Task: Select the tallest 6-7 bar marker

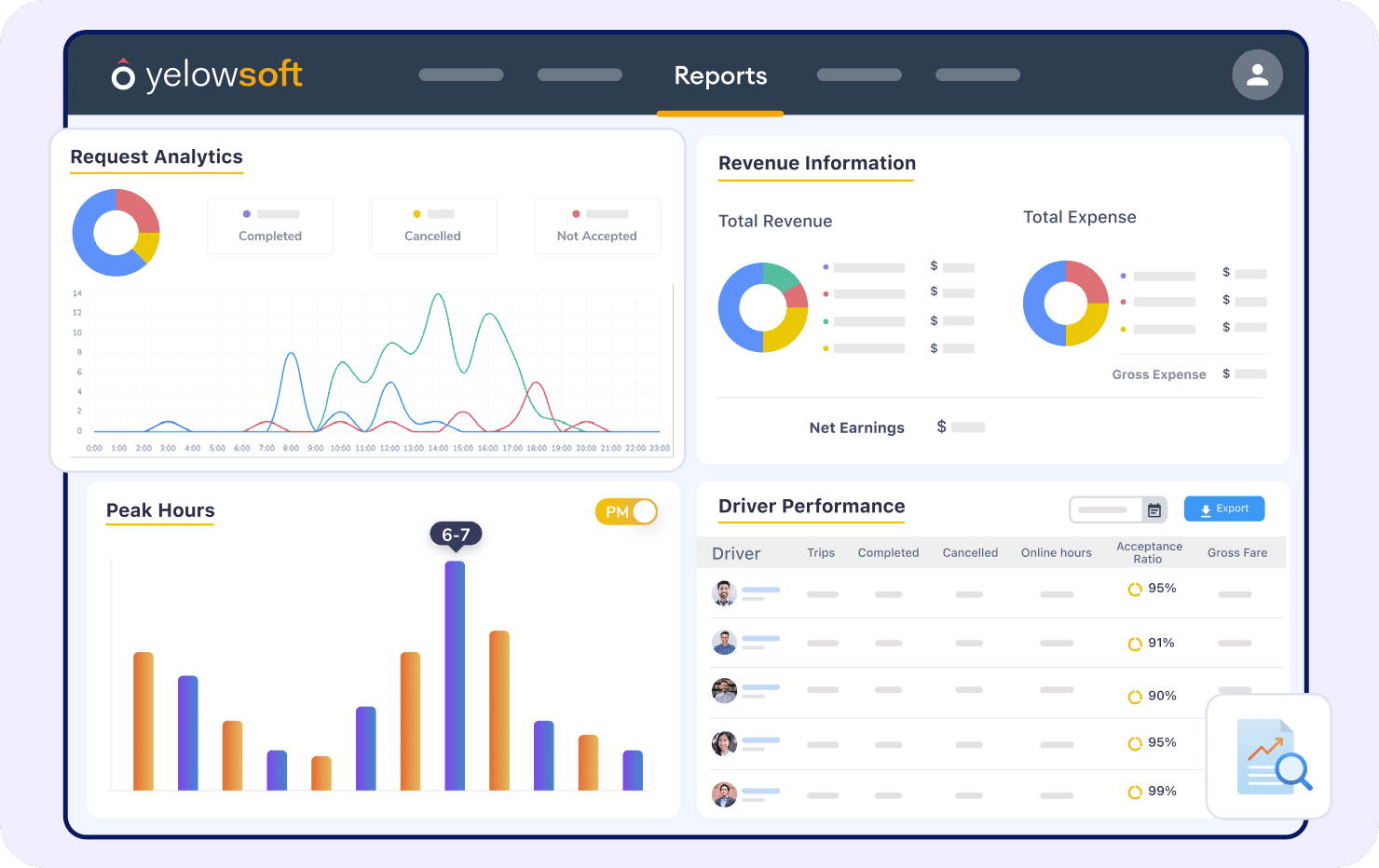Action: pos(456,535)
